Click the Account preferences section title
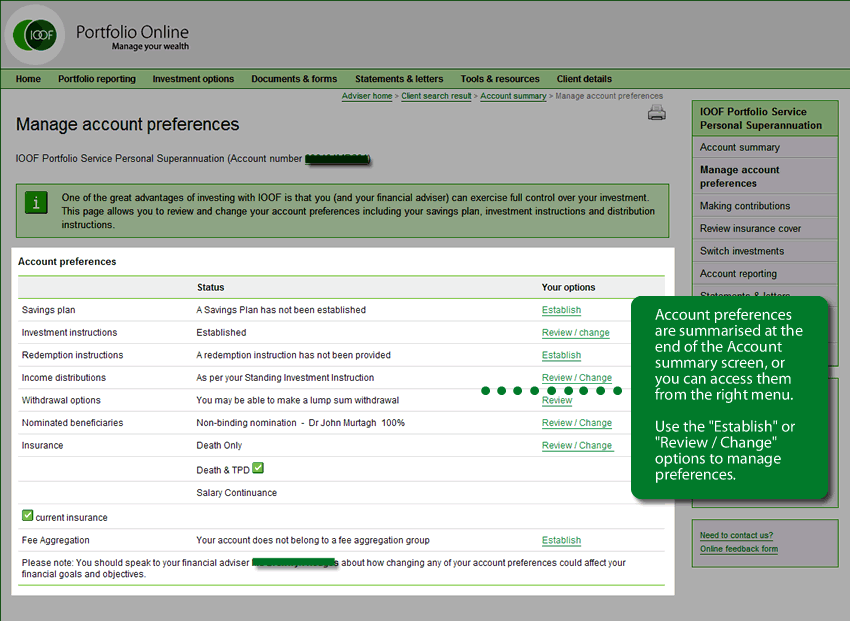The height and width of the screenshot is (621, 850). [67, 262]
